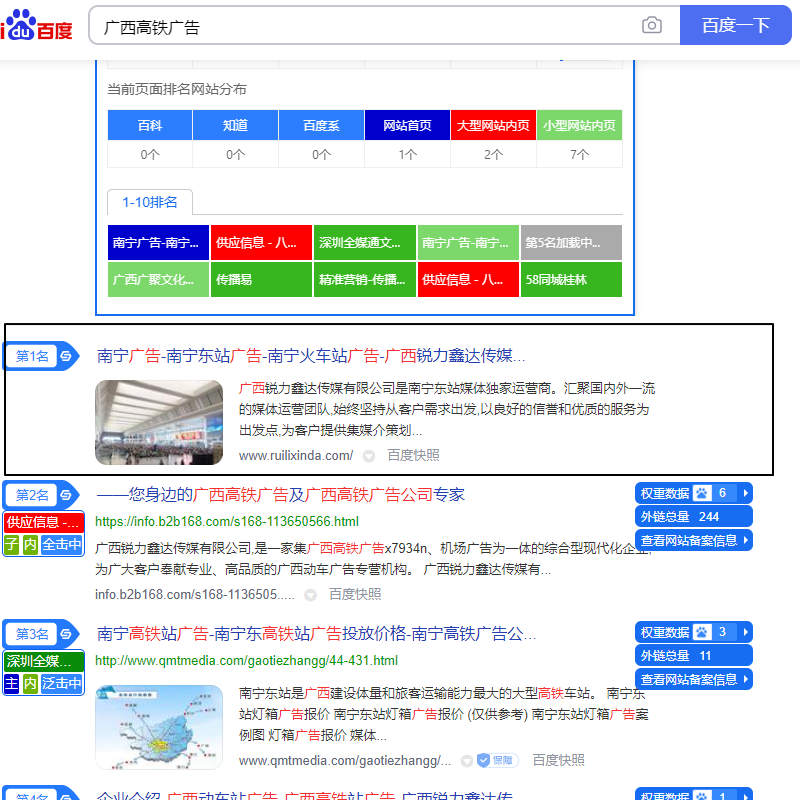Screen dimensions: 800x800
Task: Expand the dropdown icon after www.ruilixinda.com/
Action: point(369,456)
